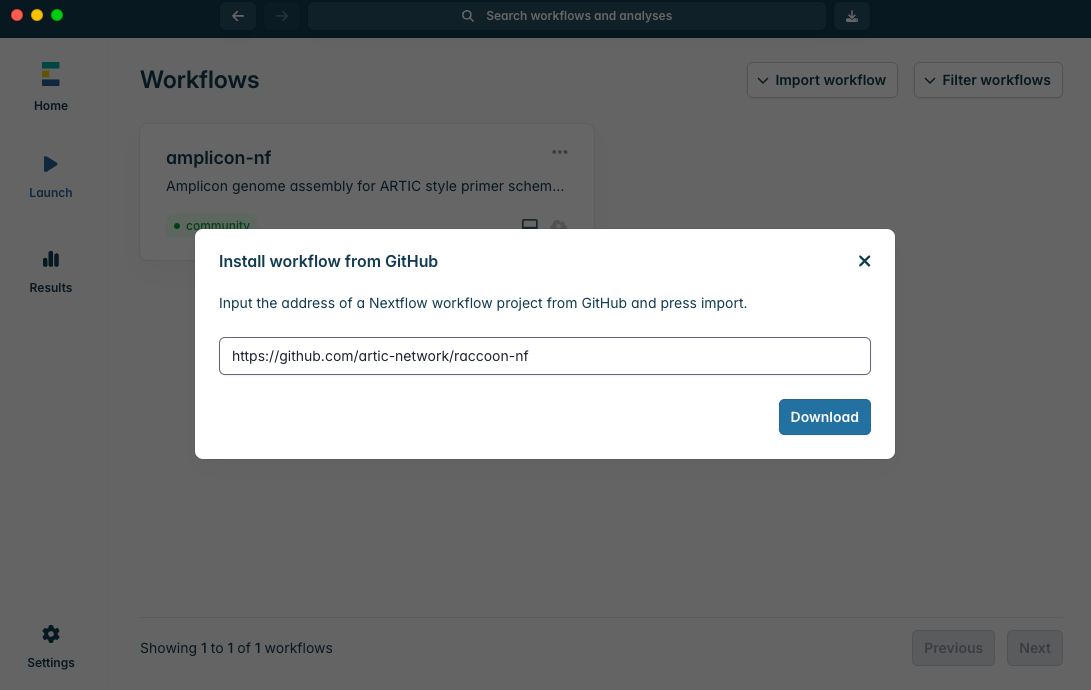
Task: Click the green macOS fullscreen button
Action: coord(57,15)
